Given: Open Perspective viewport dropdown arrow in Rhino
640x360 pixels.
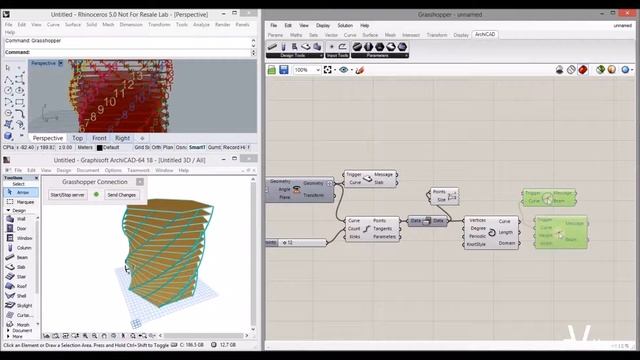Looking at the screenshot, I should point(60,63).
